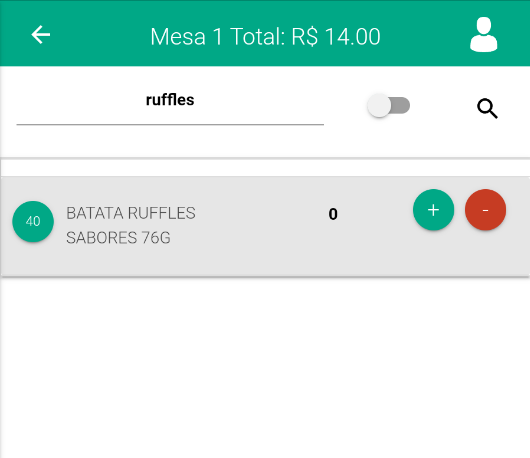Click the empty area below product list

(x=265, y=367)
